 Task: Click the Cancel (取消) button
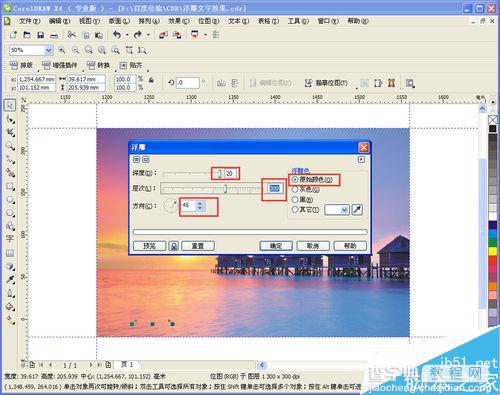(x=313, y=246)
